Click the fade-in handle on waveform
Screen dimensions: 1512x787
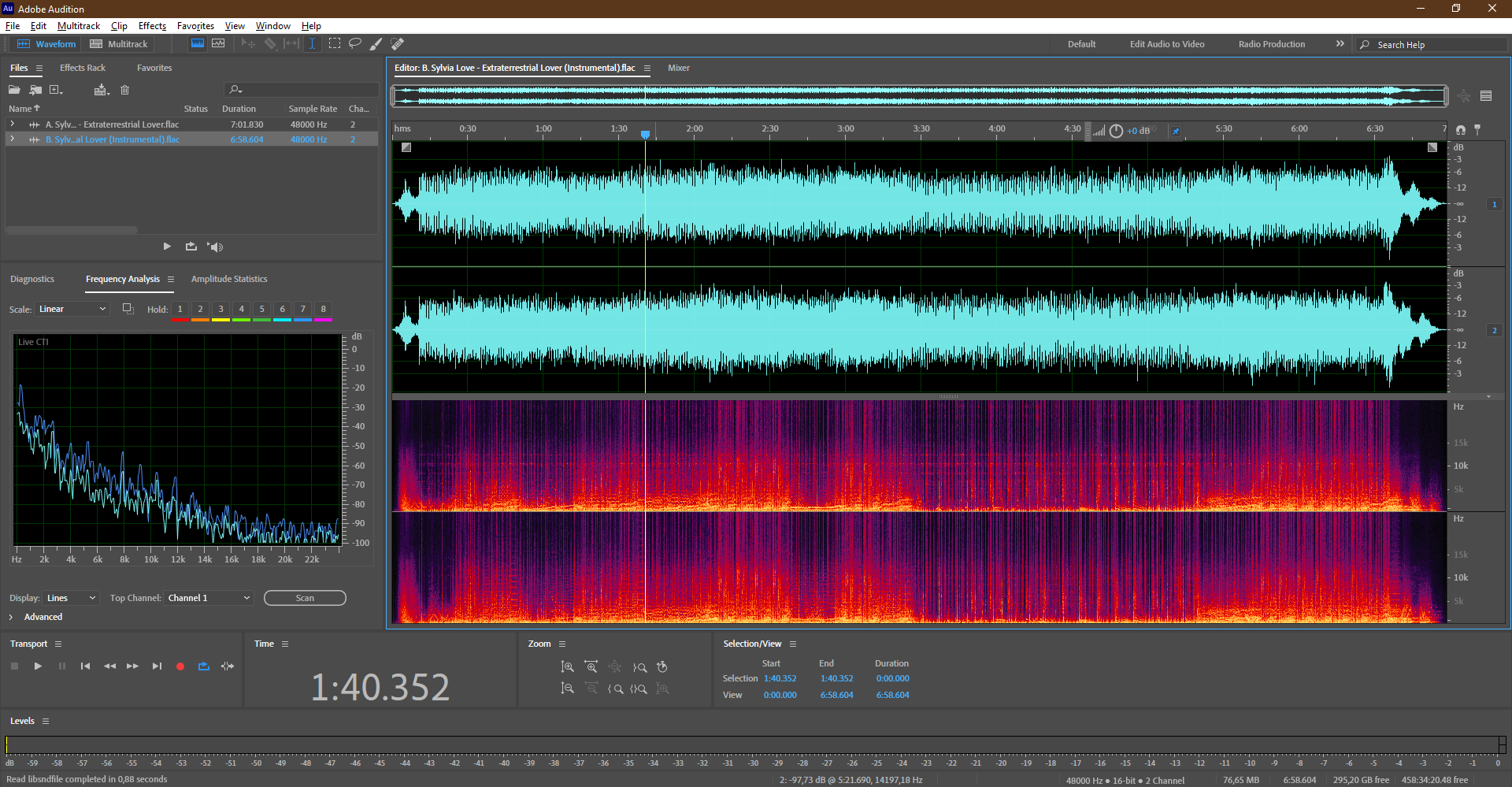(406, 147)
